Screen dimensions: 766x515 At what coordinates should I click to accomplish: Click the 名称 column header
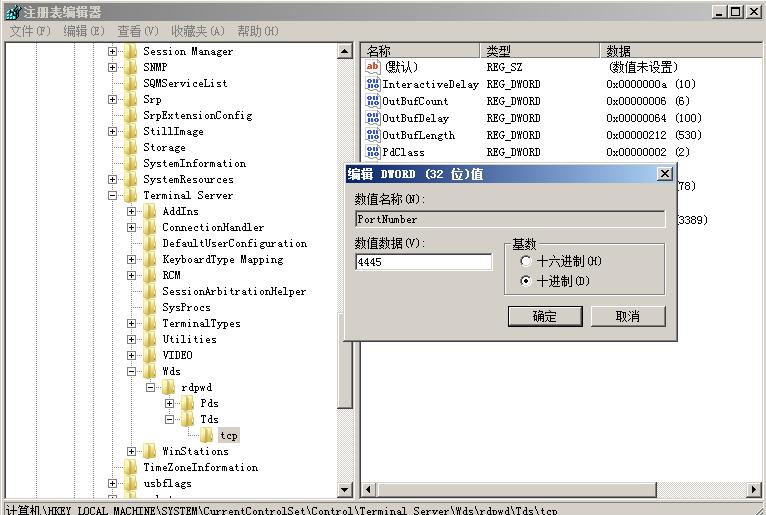420,50
